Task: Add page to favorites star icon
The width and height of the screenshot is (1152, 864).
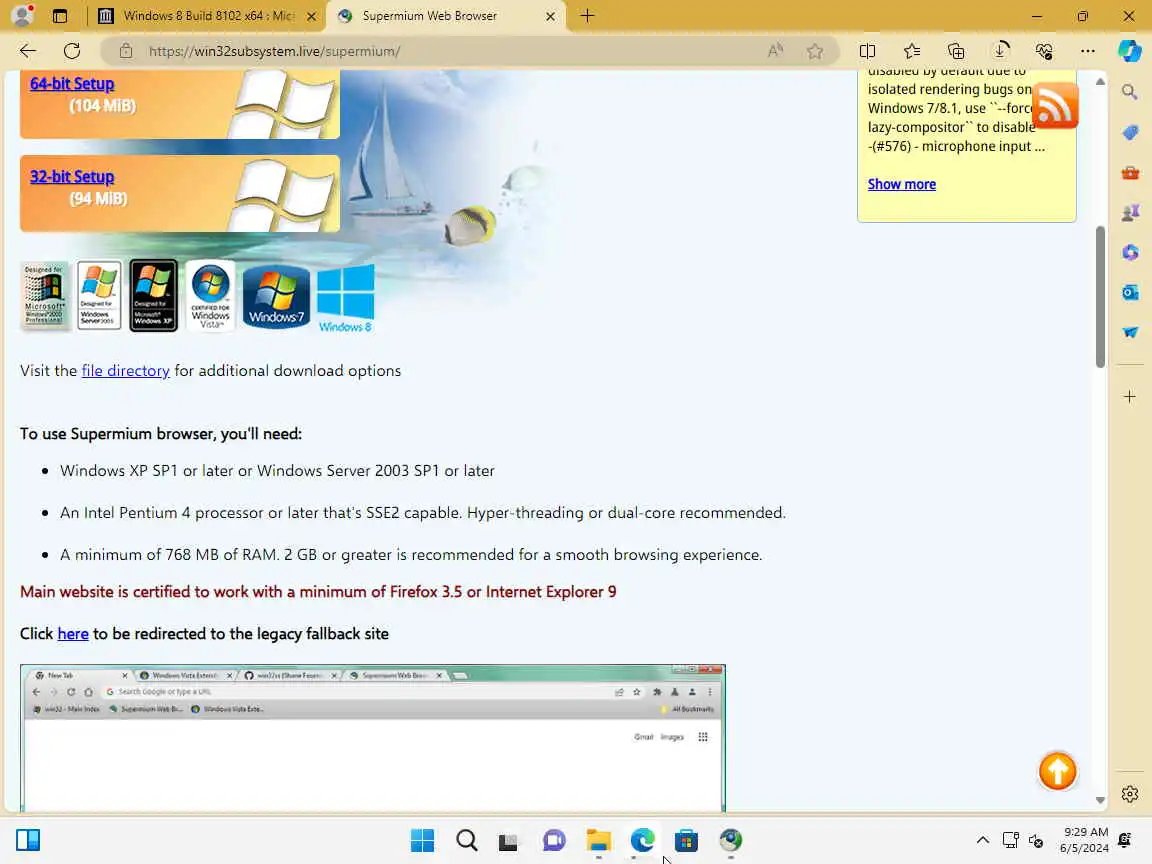Action: pos(815,51)
